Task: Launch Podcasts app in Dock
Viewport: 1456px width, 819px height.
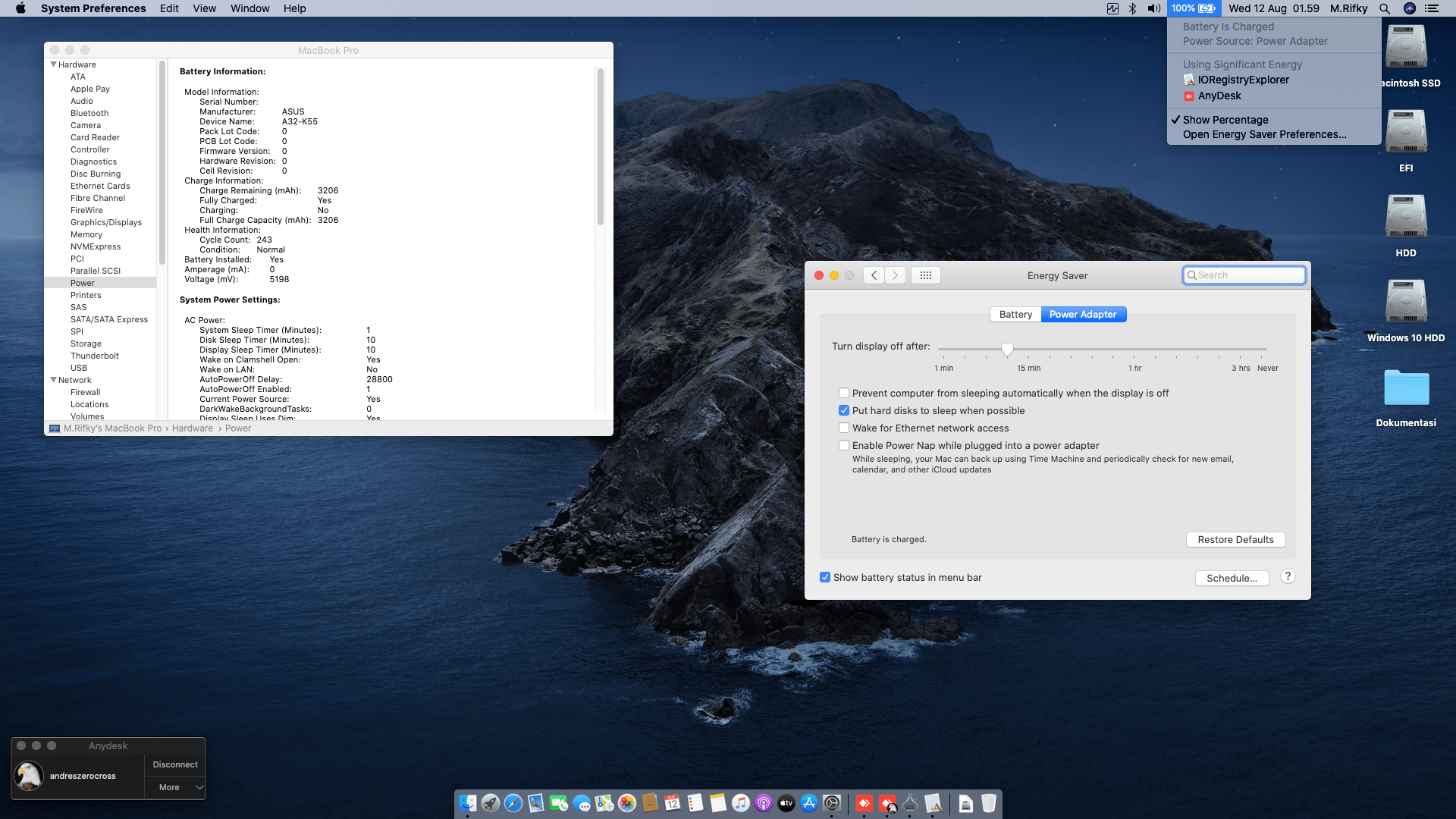Action: (764, 803)
